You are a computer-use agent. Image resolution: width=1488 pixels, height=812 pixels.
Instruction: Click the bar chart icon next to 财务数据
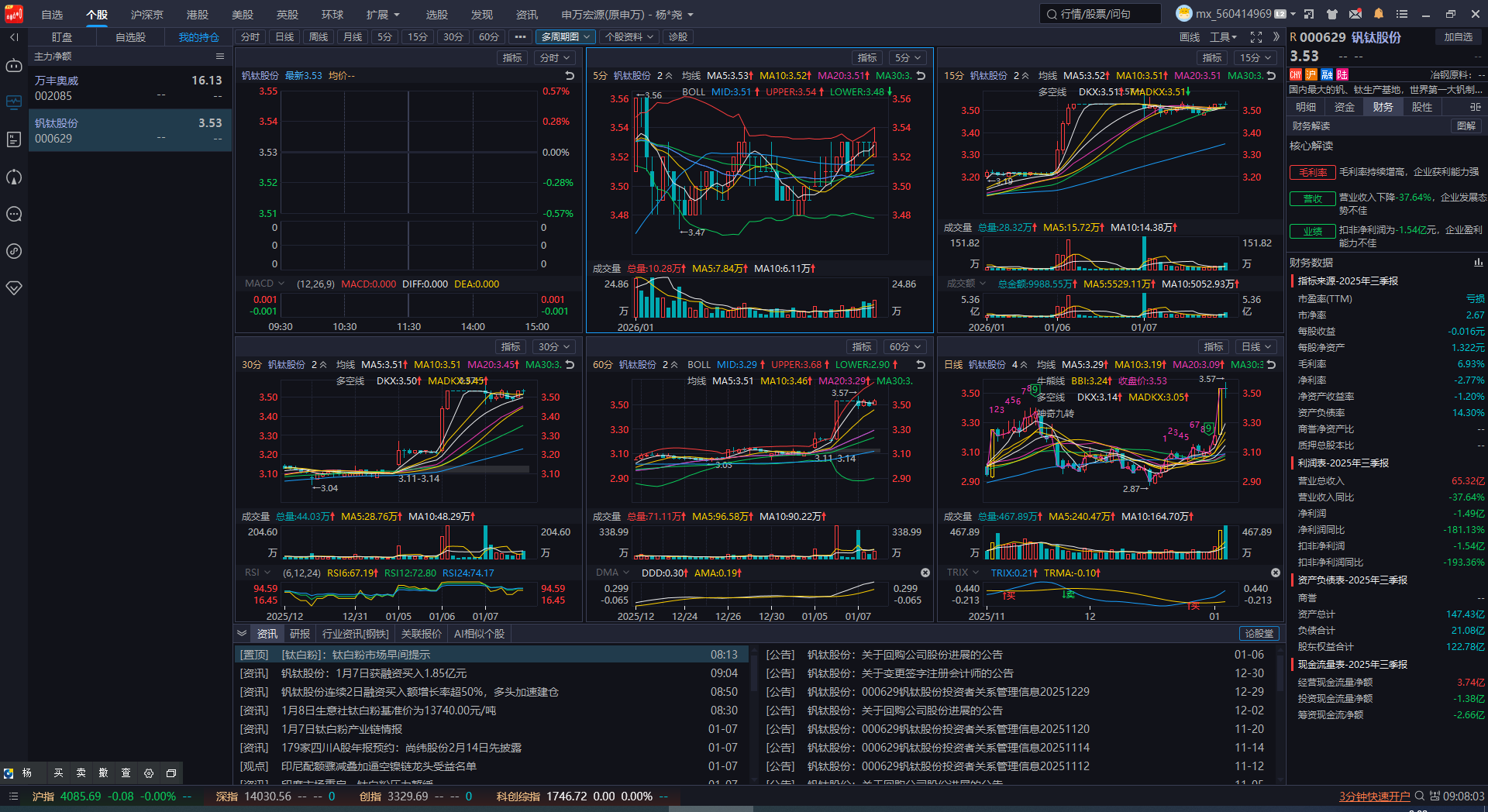(x=1478, y=263)
